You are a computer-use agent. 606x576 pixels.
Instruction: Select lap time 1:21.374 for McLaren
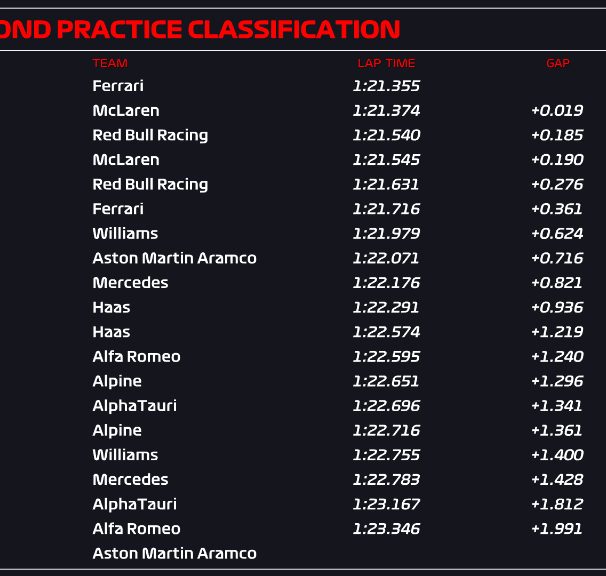click(386, 111)
